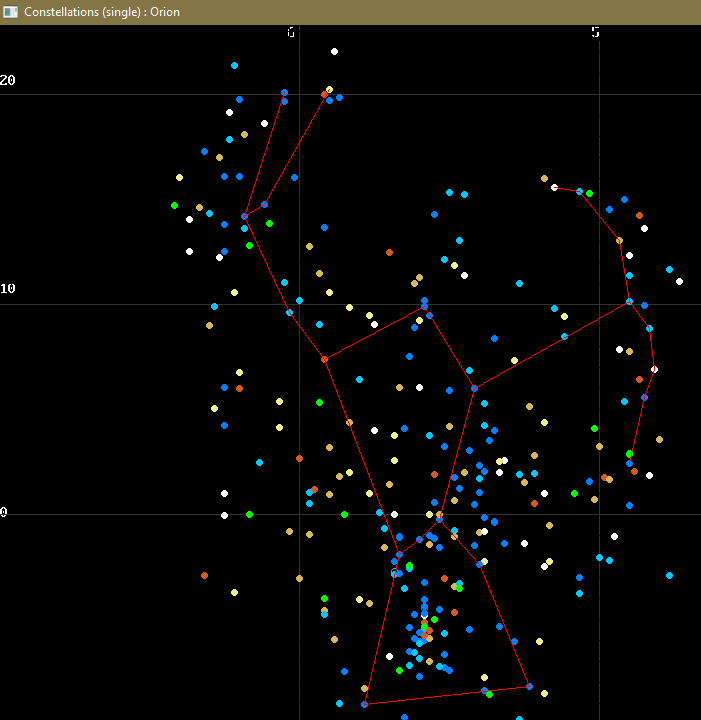The width and height of the screenshot is (701, 720).
Task: Select the blue vertex star where the club lines join
Action: click(x=244, y=216)
